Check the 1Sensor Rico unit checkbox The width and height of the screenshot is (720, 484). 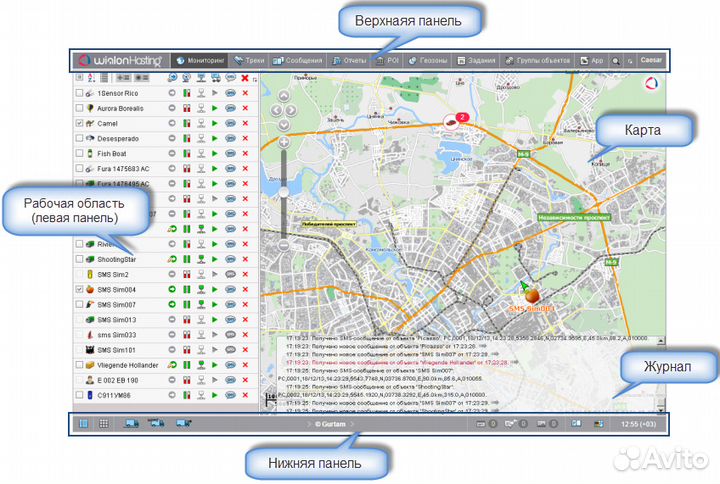point(79,93)
